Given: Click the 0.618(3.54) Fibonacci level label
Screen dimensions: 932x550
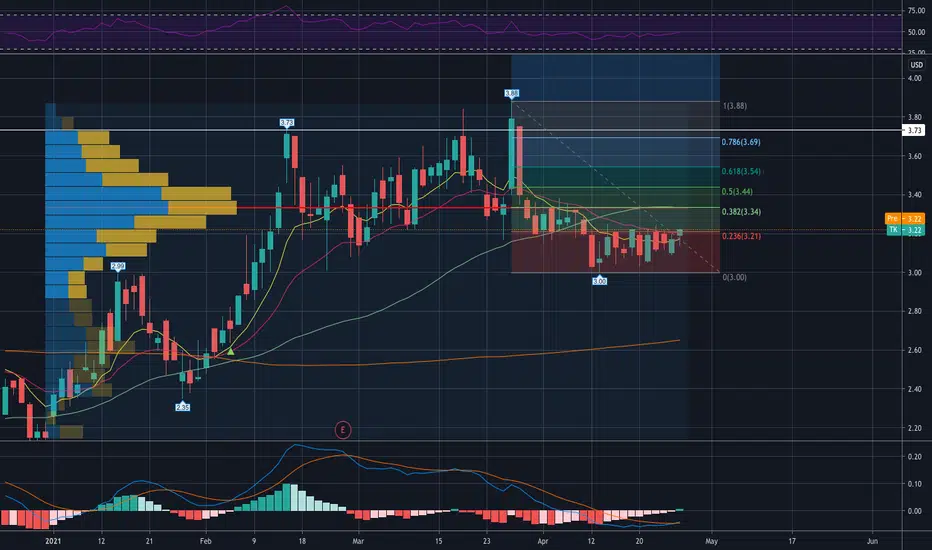Looking at the screenshot, I should (741, 171).
